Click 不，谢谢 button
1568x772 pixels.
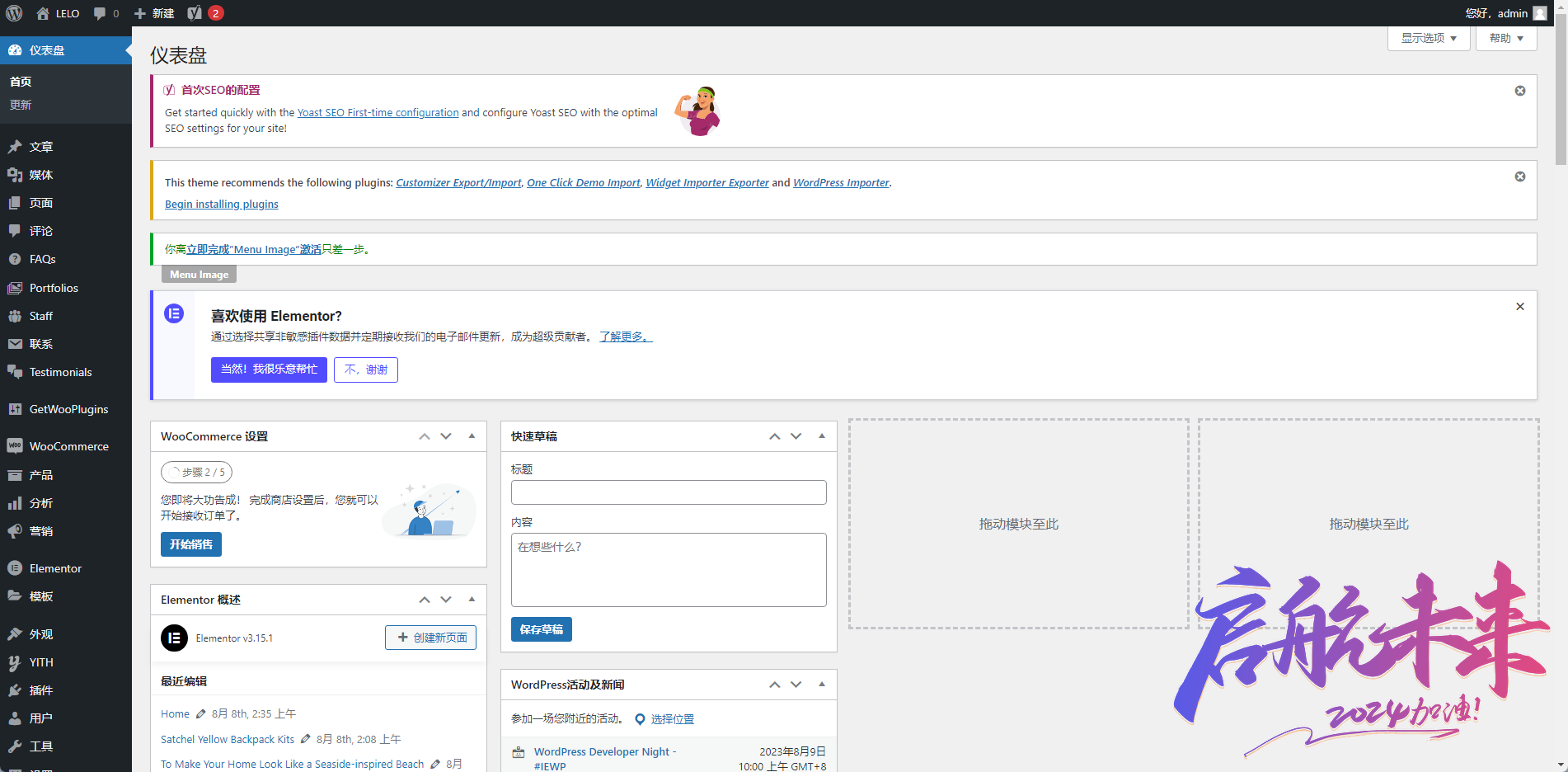click(366, 370)
